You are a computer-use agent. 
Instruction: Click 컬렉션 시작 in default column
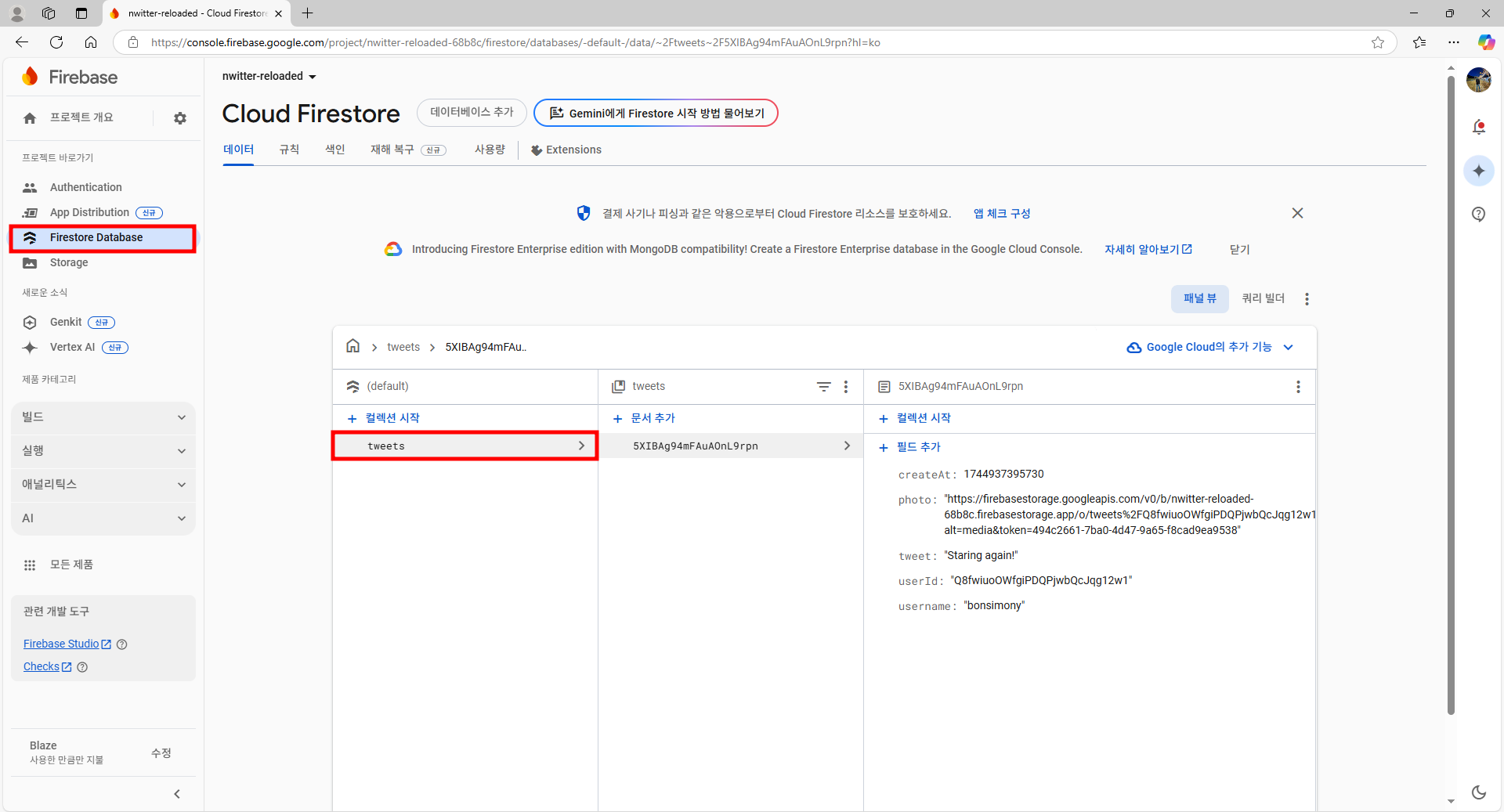point(384,418)
